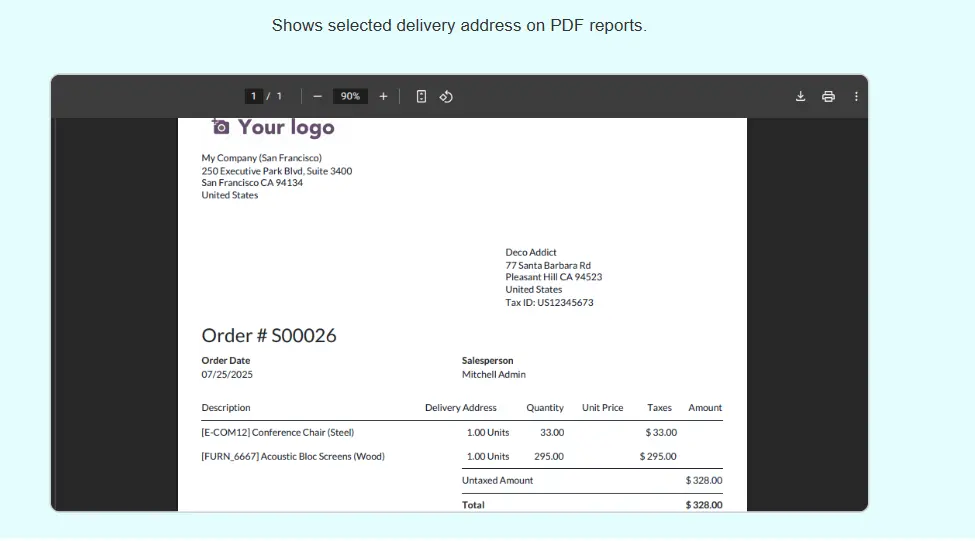Open the three-dot more actions menu

click(856, 96)
